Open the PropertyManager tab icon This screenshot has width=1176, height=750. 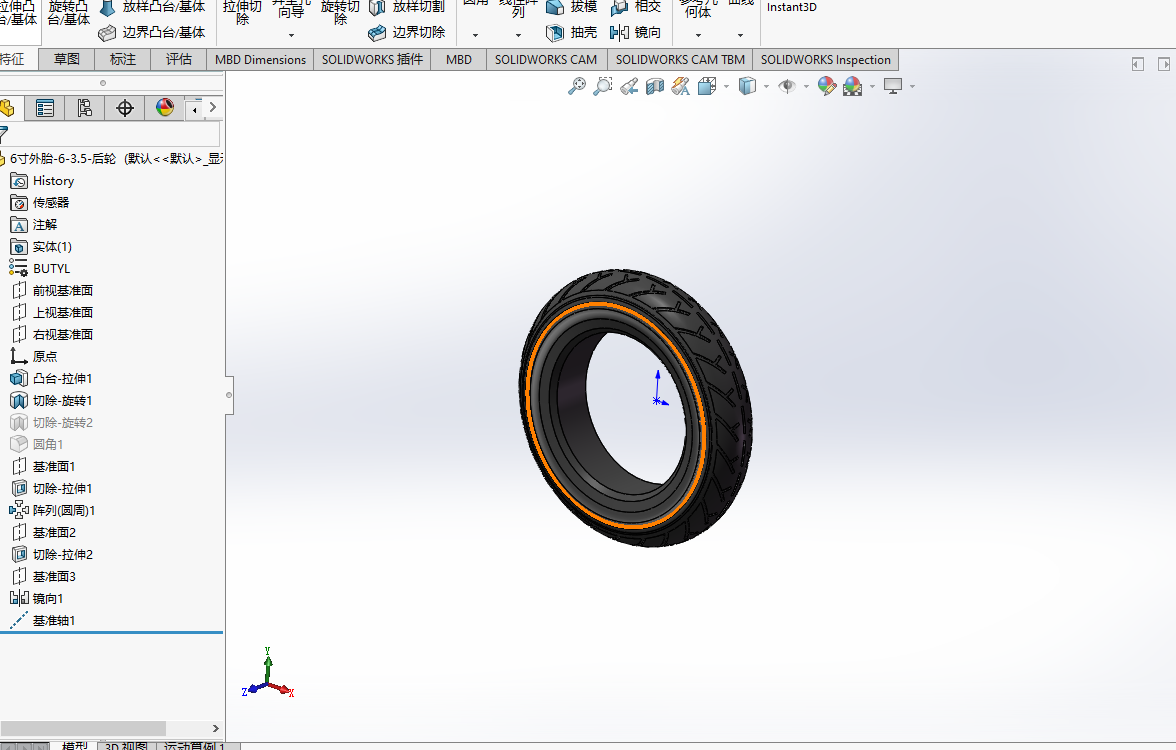[44, 108]
